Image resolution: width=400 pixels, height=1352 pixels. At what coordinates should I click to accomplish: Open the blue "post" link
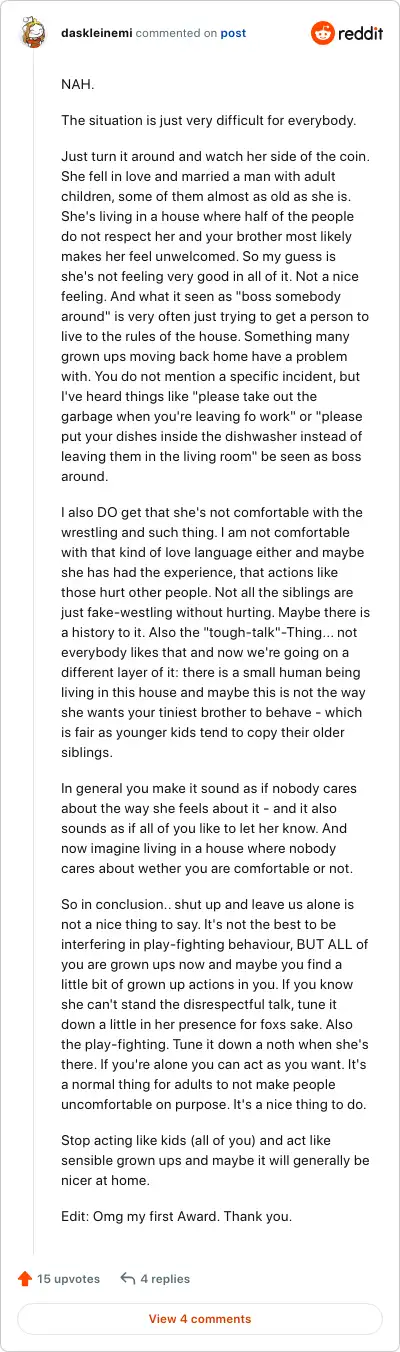[x=233, y=33]
